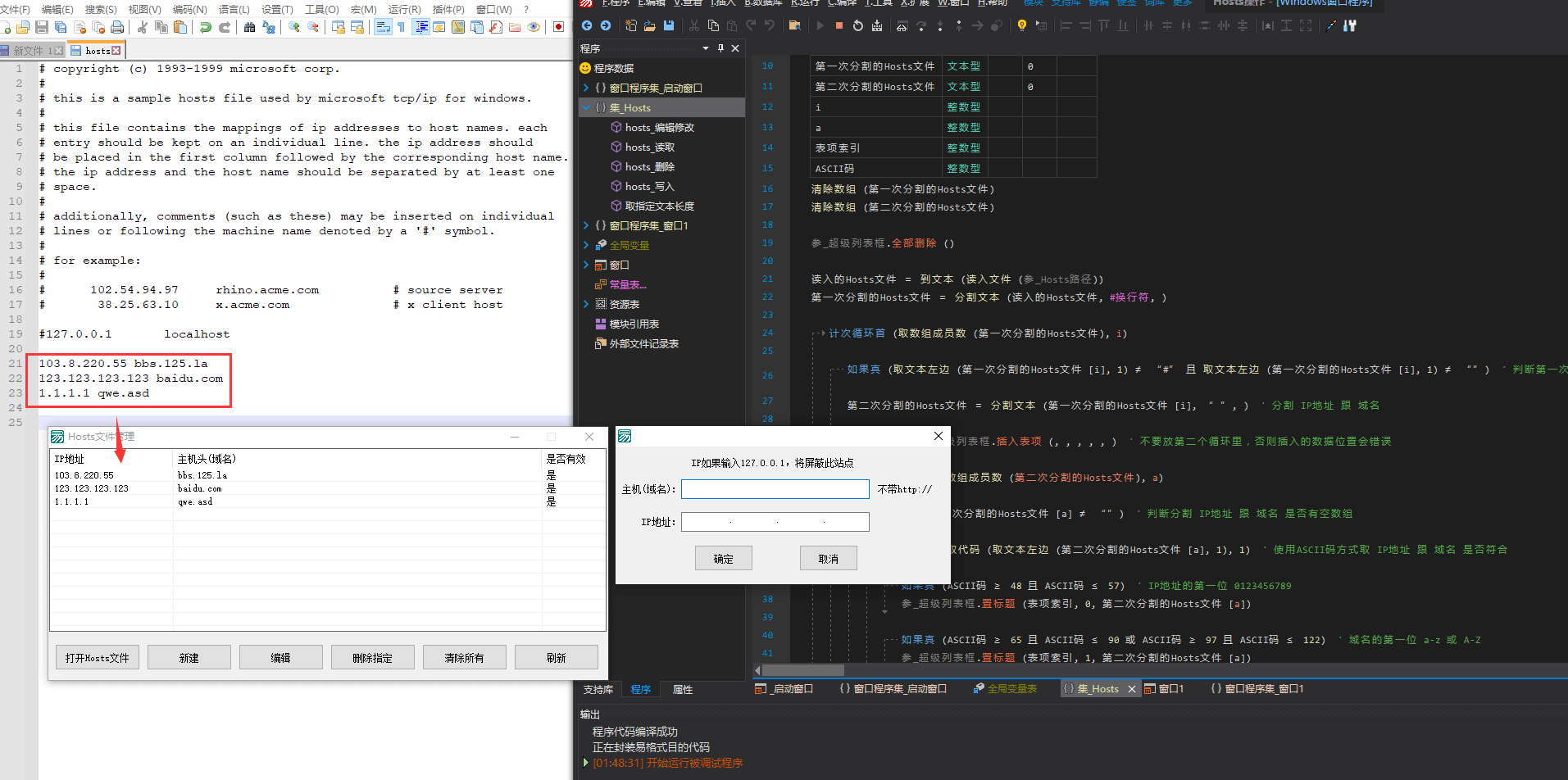Click the 主机(域名) input field
The width and height of the screenshot is (1568, 780).
click(x=775, y=489)
